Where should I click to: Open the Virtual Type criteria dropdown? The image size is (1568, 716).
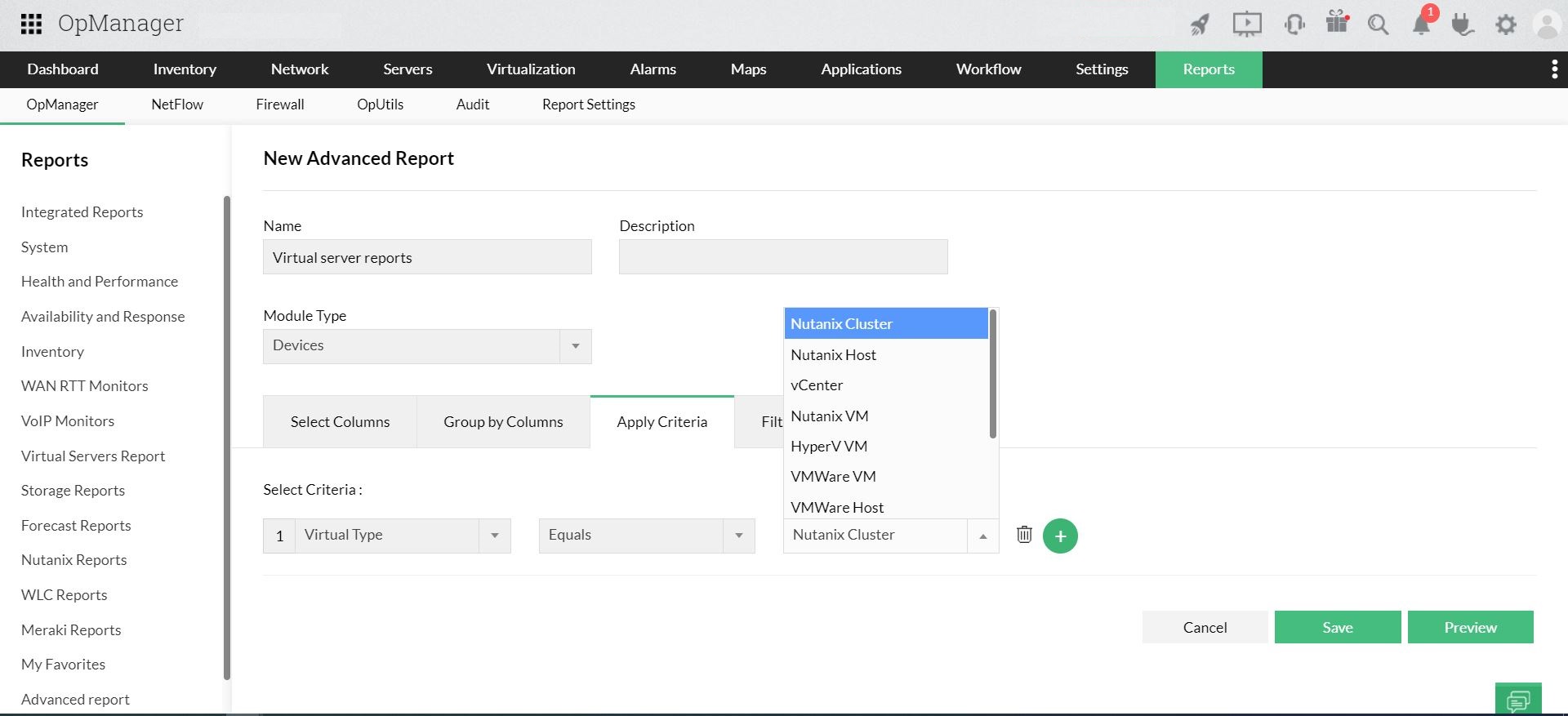pyautogui.click(x=494, y=536)
